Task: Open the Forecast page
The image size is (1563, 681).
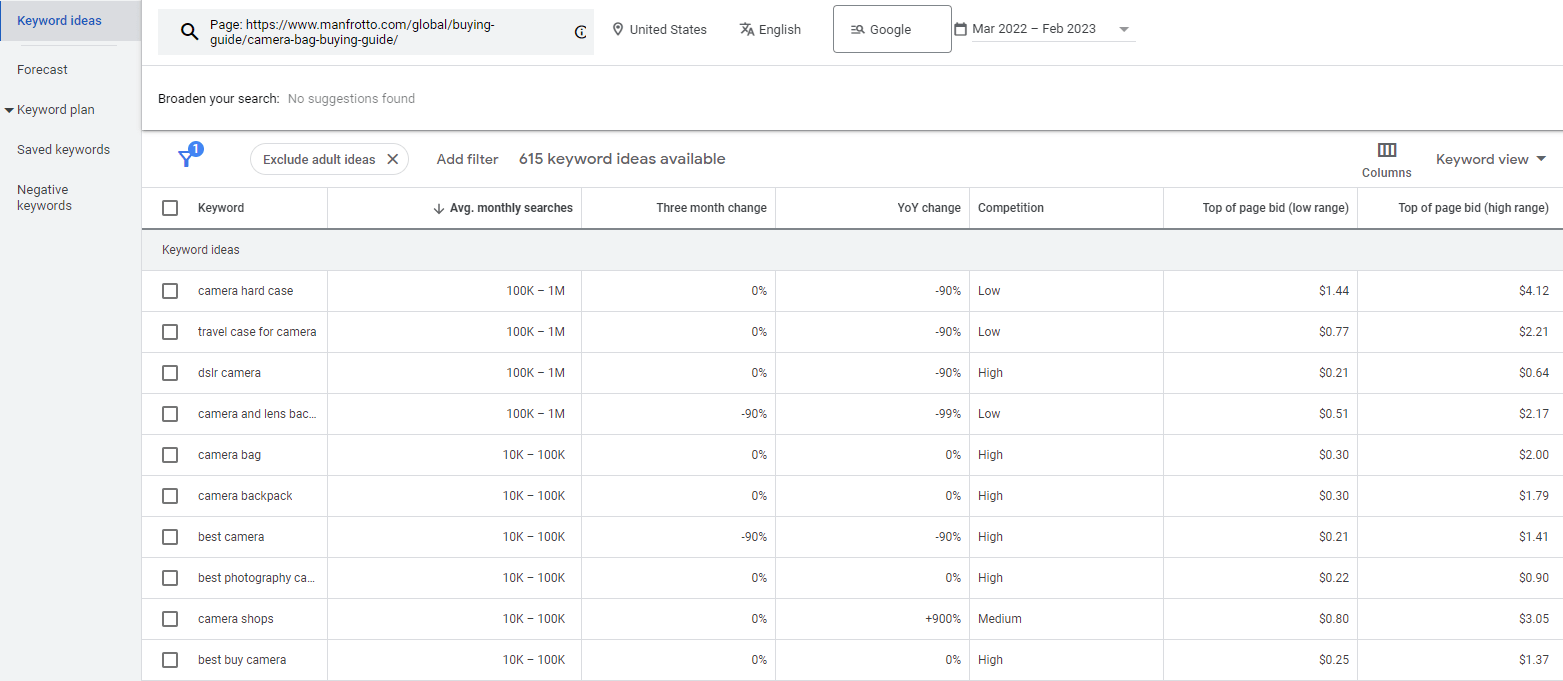Action: pos(42,70)
